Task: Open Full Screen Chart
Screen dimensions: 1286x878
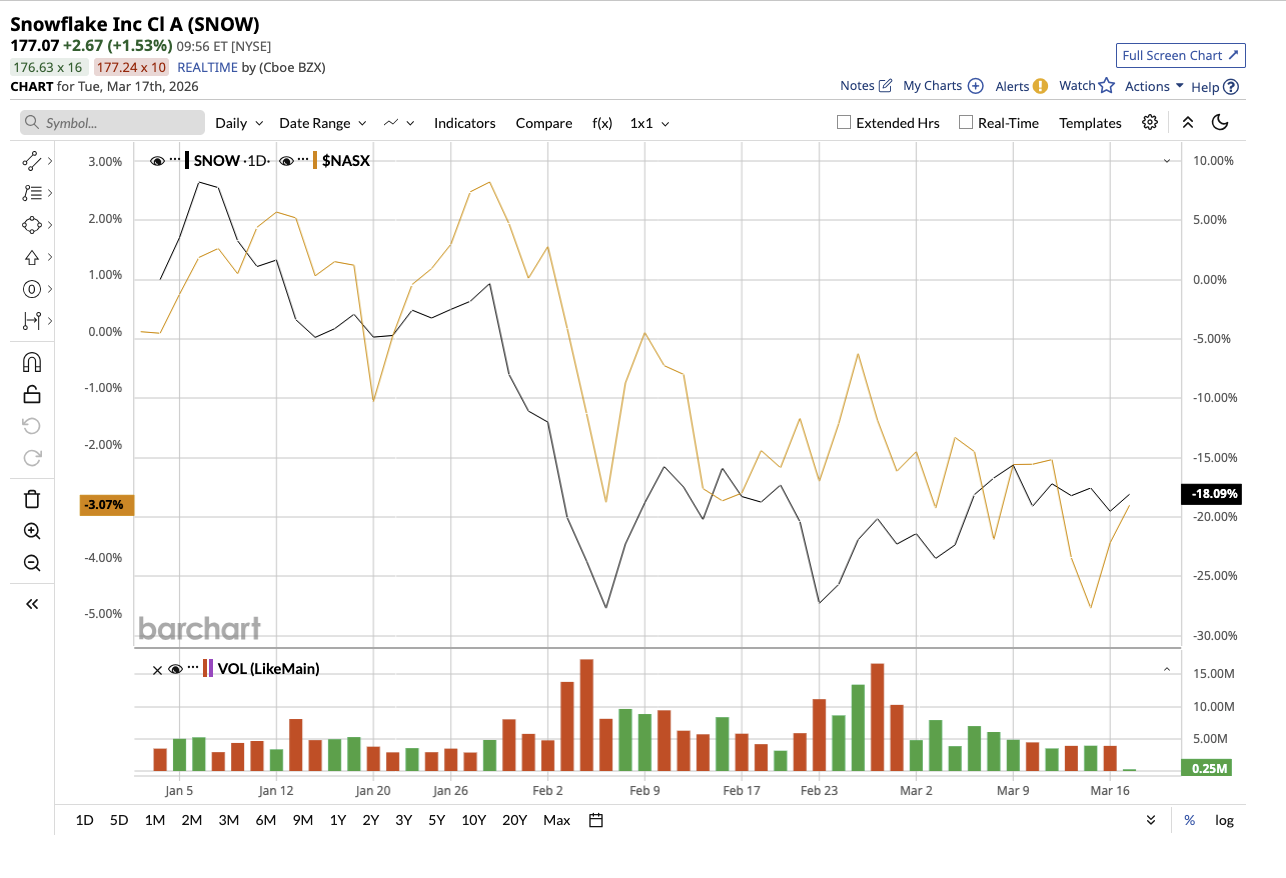Action: pyautogui.click(x=1180, y=55)
